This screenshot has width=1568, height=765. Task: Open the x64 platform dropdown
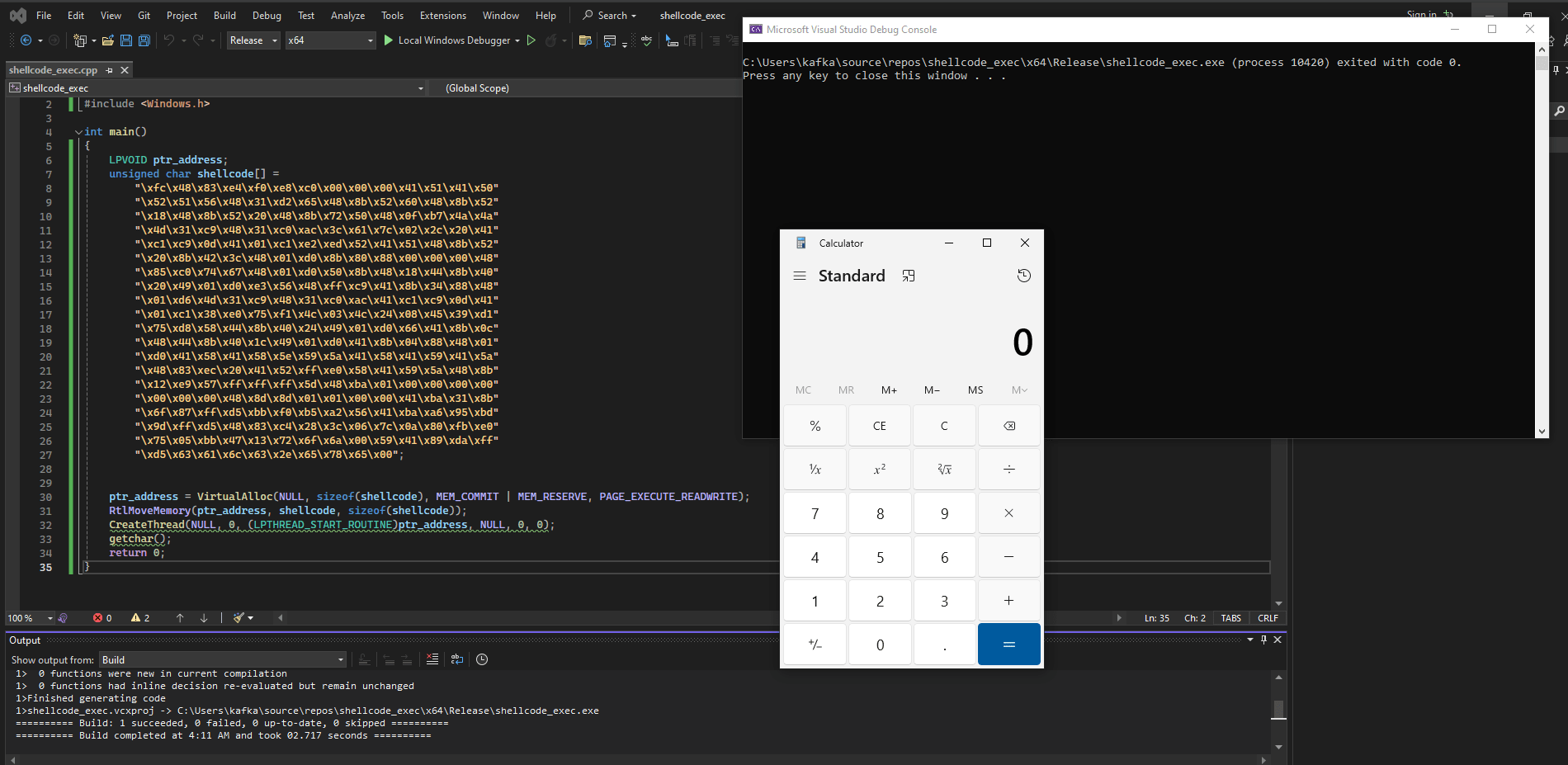330,40
